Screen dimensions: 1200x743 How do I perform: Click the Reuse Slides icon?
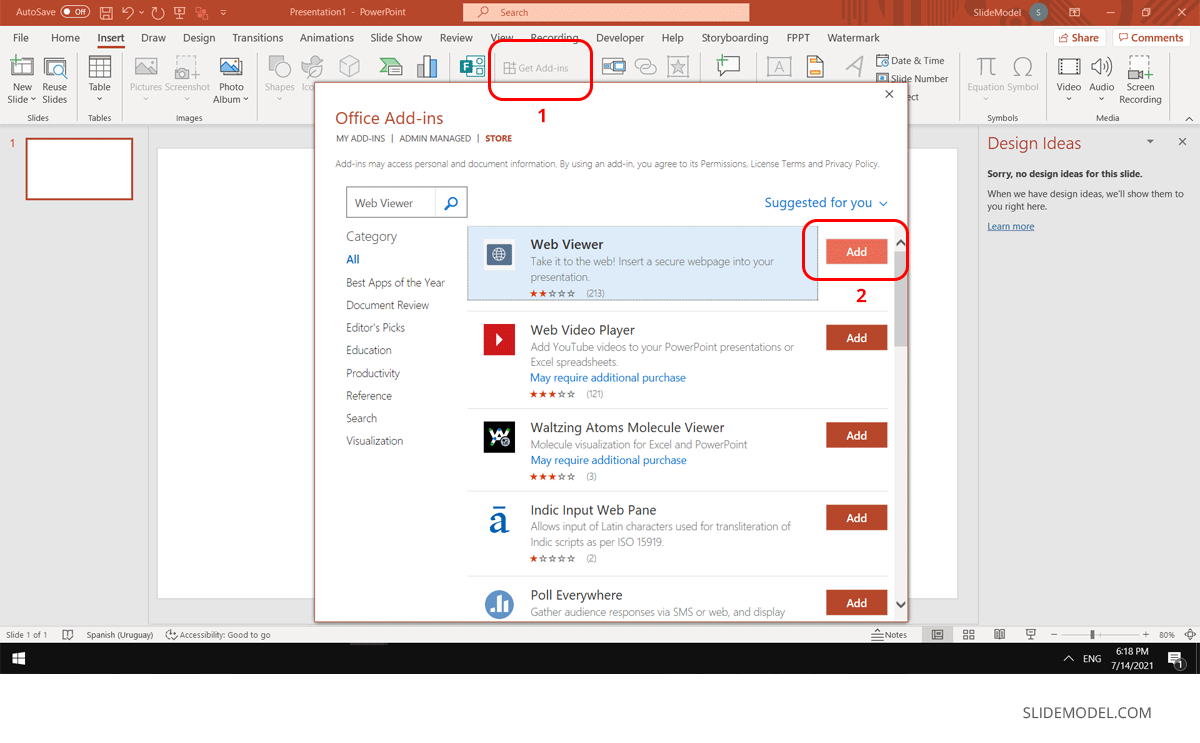[x=55, y=69]
